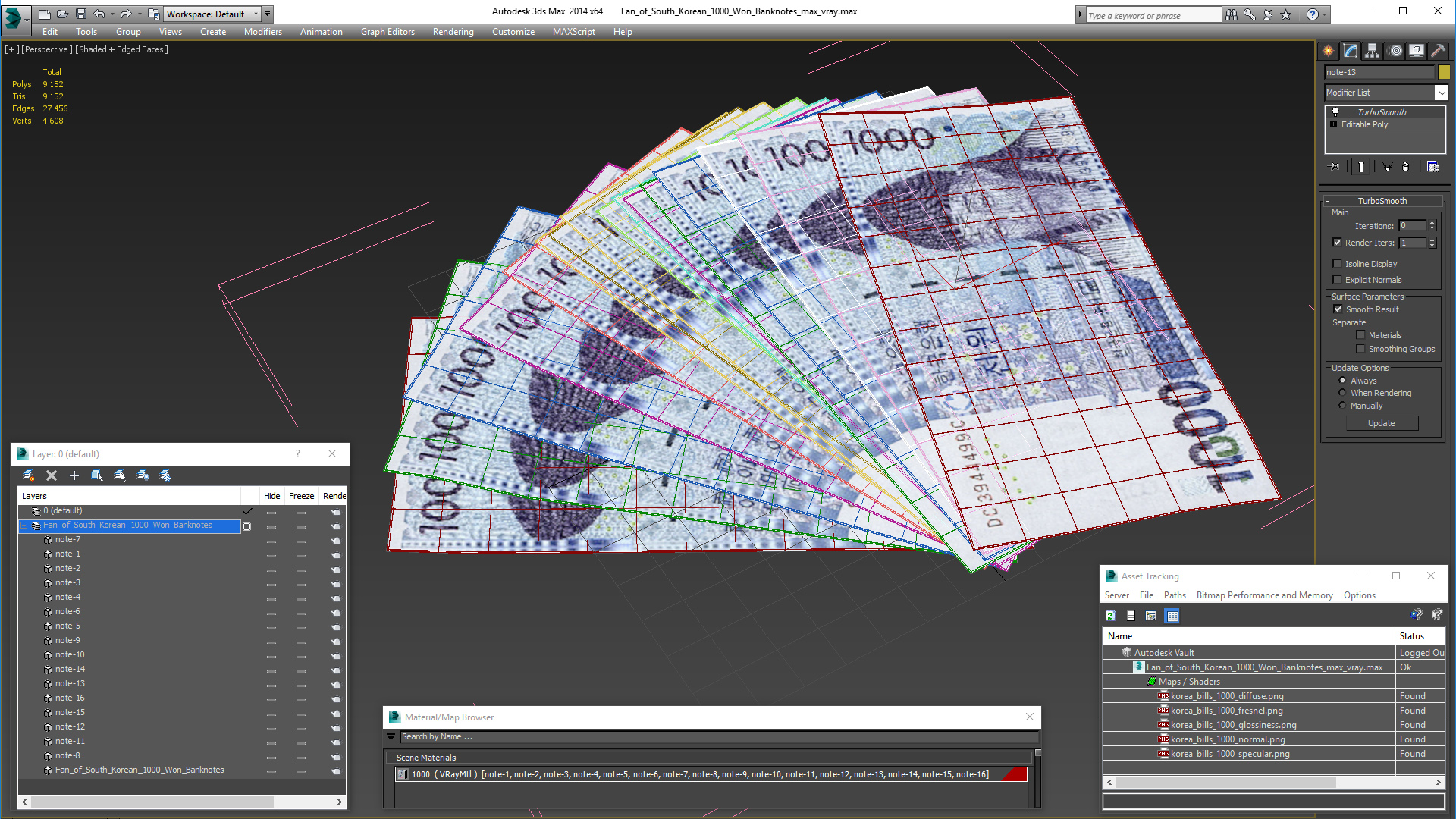Screen dimensions: 1456x819
Task: Click Undo arrow icon
Action: 99,14
